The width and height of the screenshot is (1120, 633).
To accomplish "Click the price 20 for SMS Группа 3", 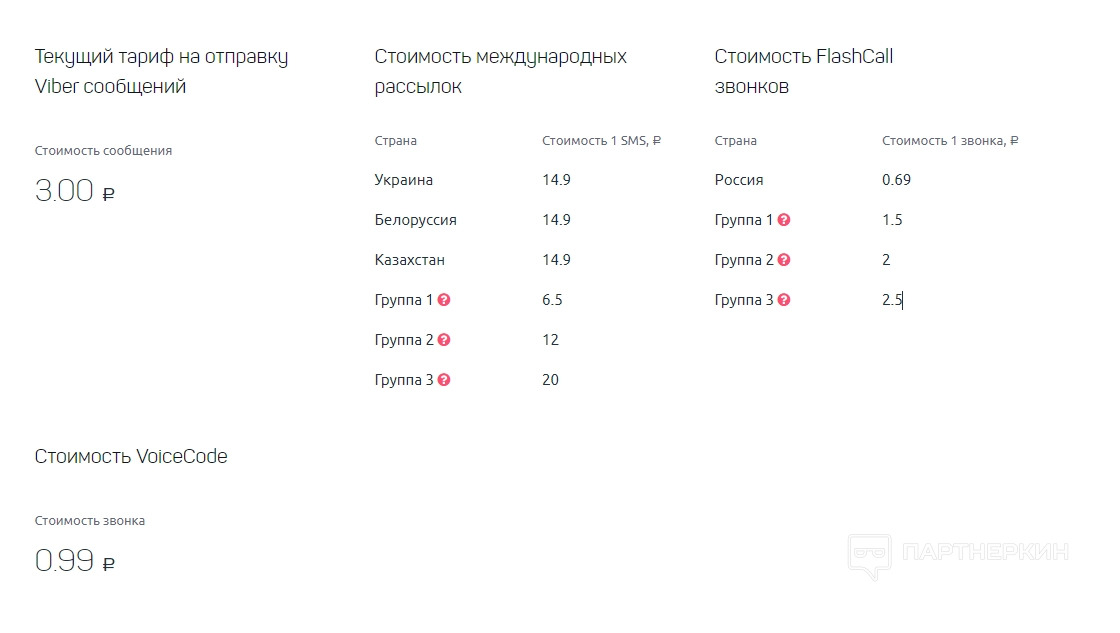I will click(550, 380).
